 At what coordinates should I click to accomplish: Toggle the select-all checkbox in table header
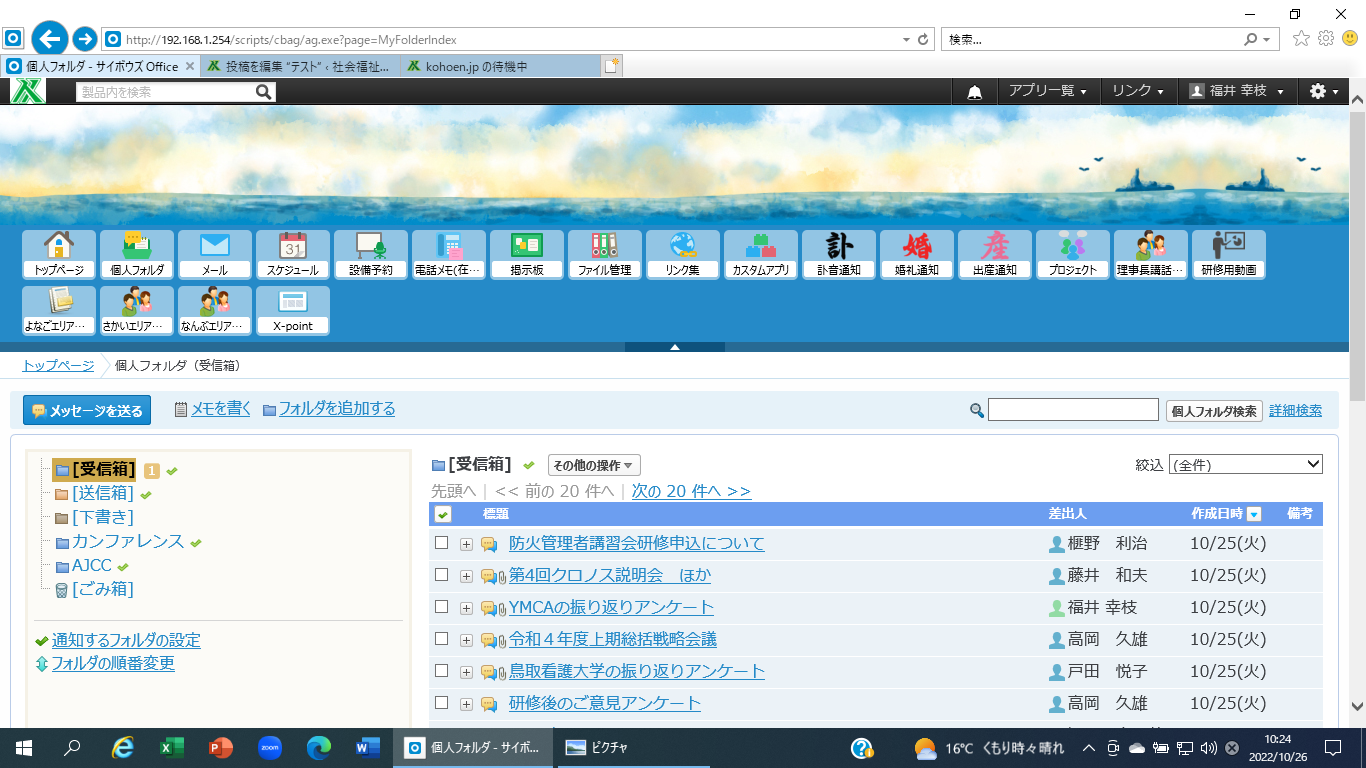coord(443,514)
